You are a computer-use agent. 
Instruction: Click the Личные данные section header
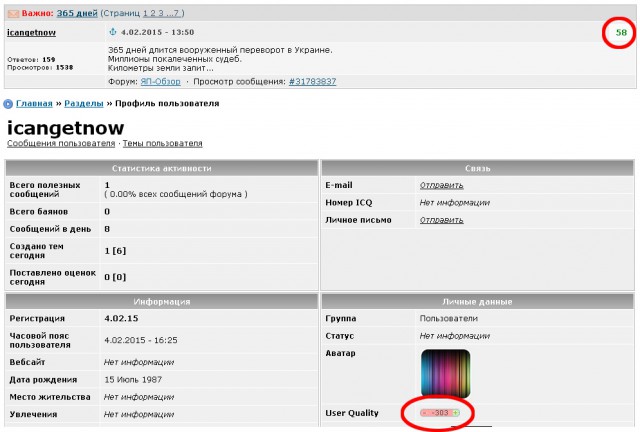(478, 302)
